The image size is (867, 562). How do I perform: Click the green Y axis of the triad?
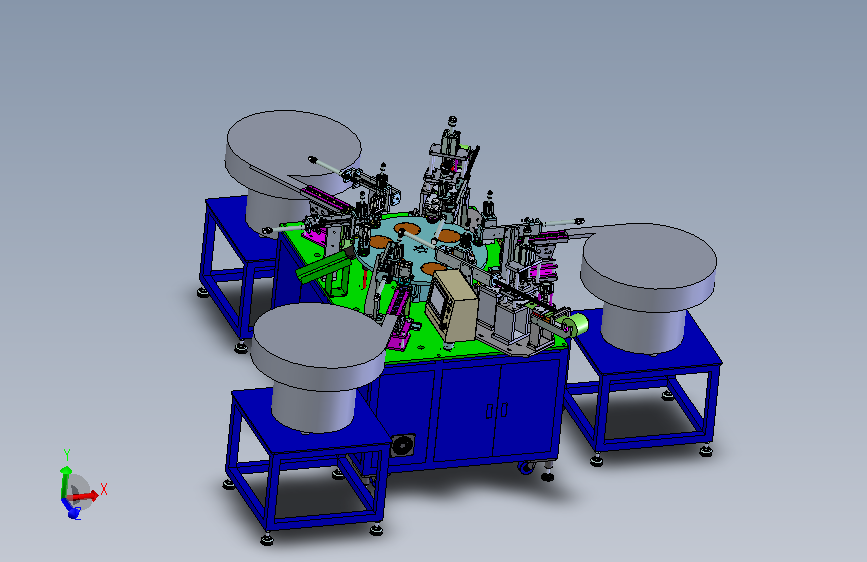[64, 481]
